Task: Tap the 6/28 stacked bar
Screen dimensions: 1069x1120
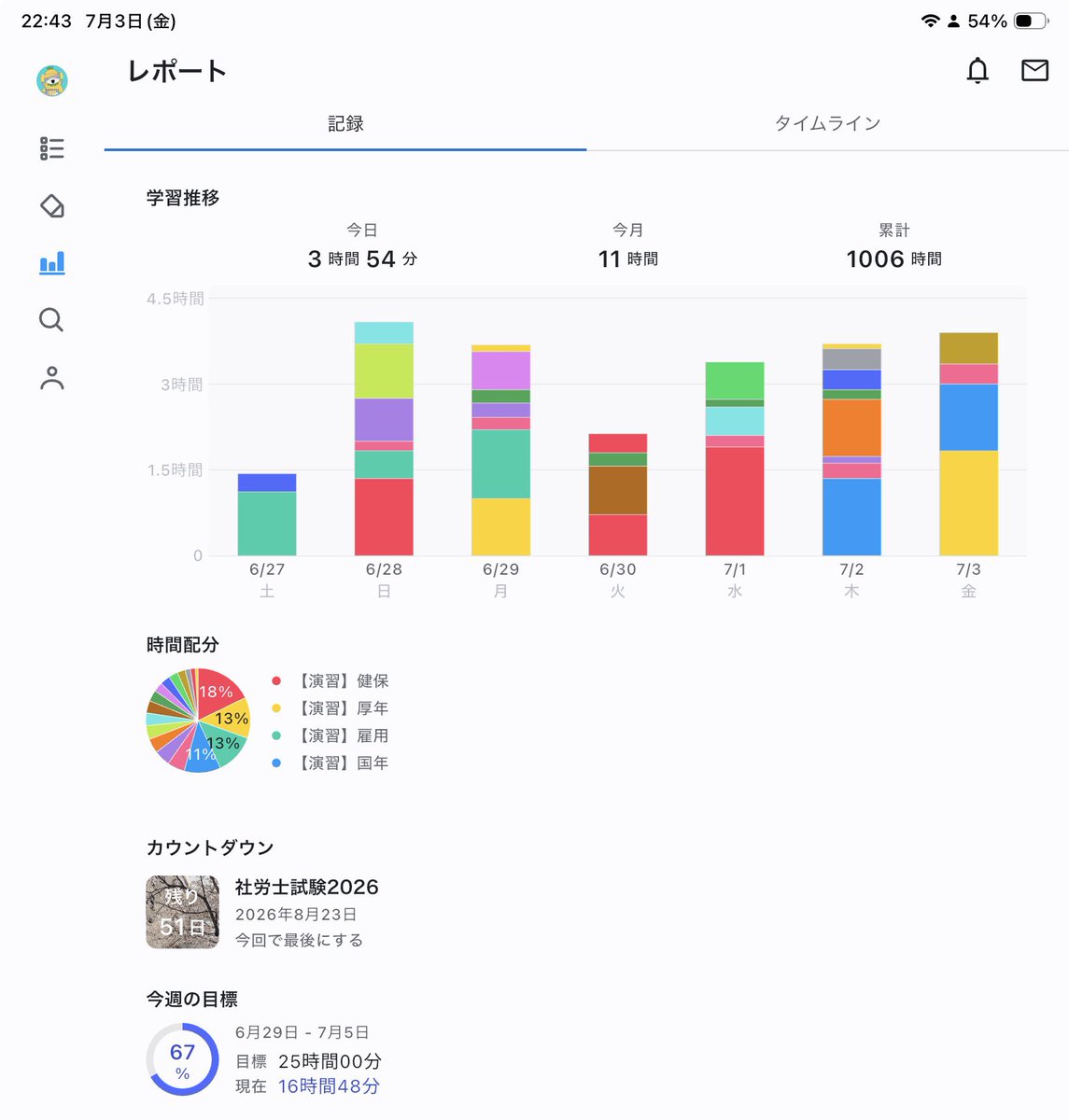Action: click(384, 439)
